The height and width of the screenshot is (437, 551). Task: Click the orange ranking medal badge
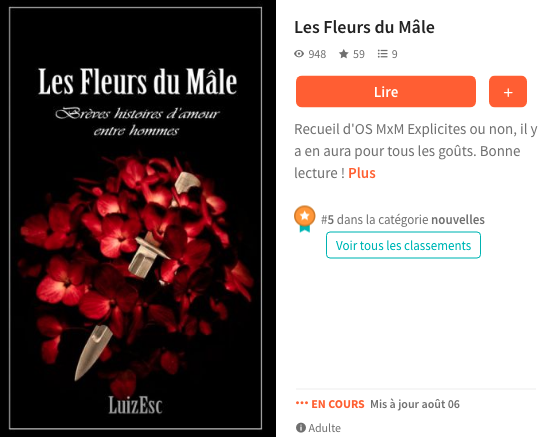305,218
